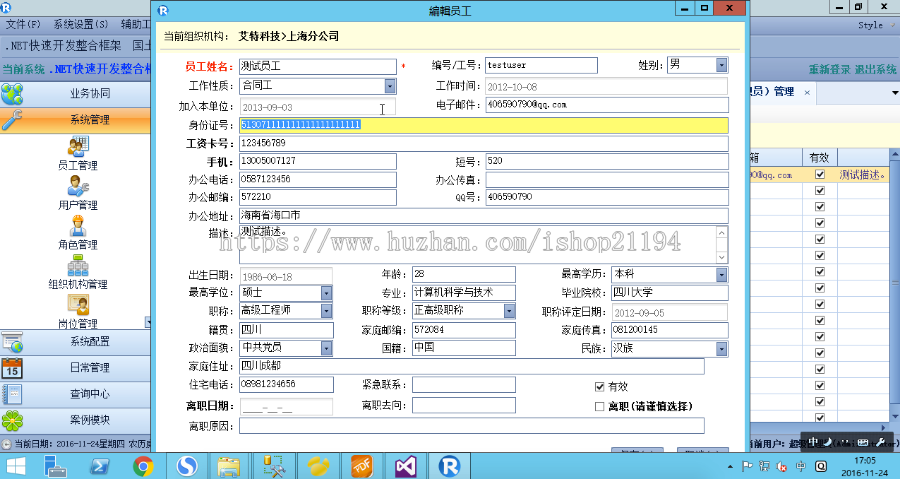Switch to R application taskbar icon

coord(449,466)
